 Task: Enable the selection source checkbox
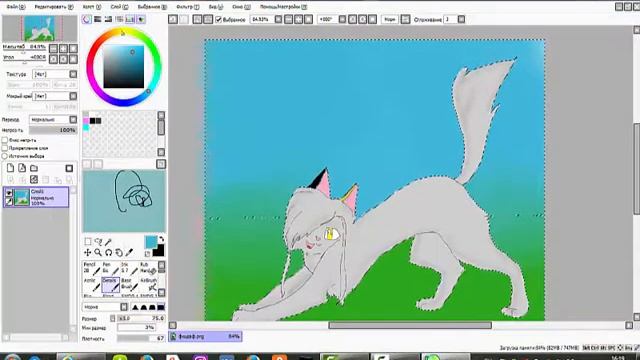coord(5,156)
